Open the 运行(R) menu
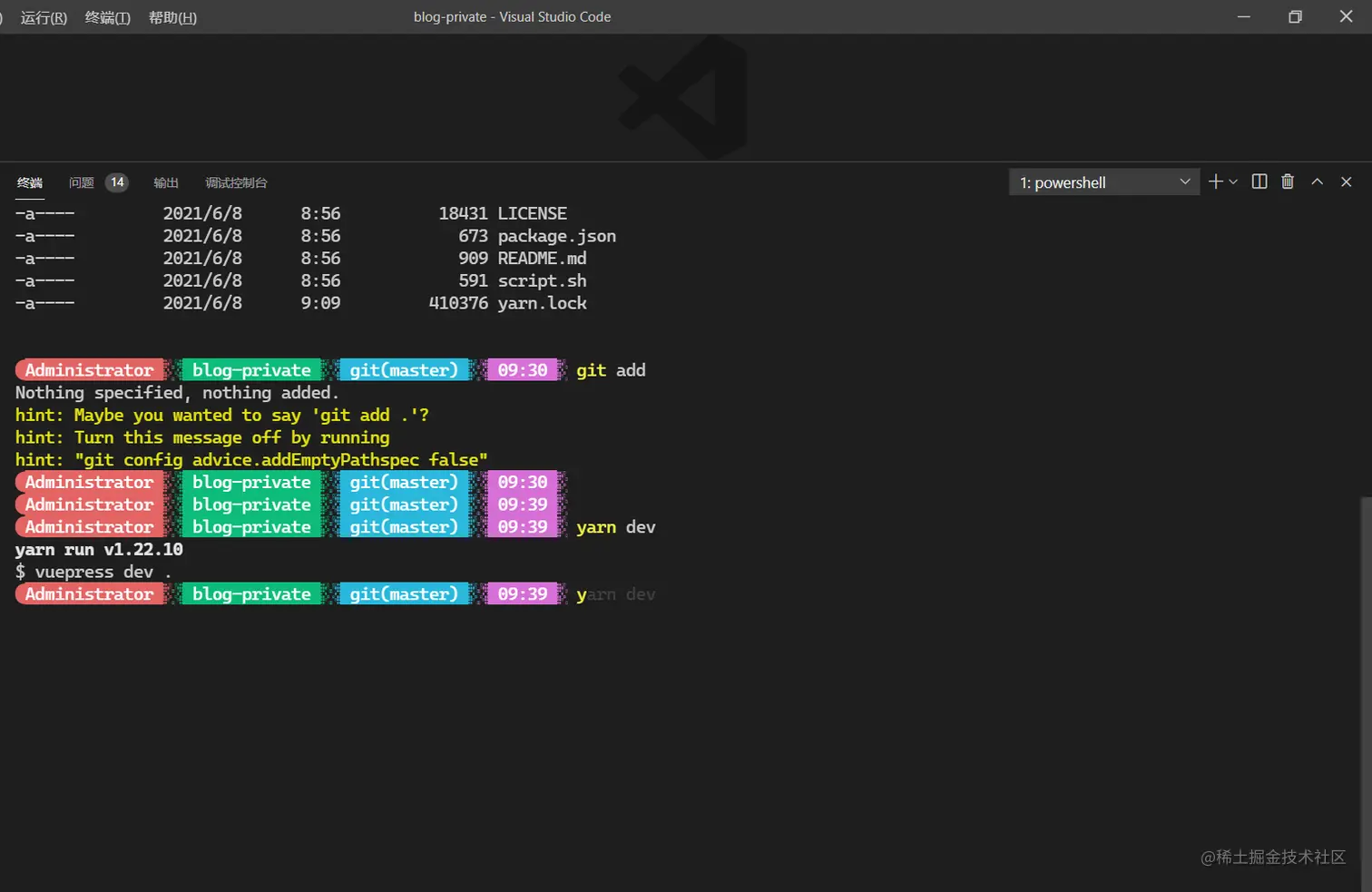The height and width of the screenshot is (892, 1372). point(44,17)
